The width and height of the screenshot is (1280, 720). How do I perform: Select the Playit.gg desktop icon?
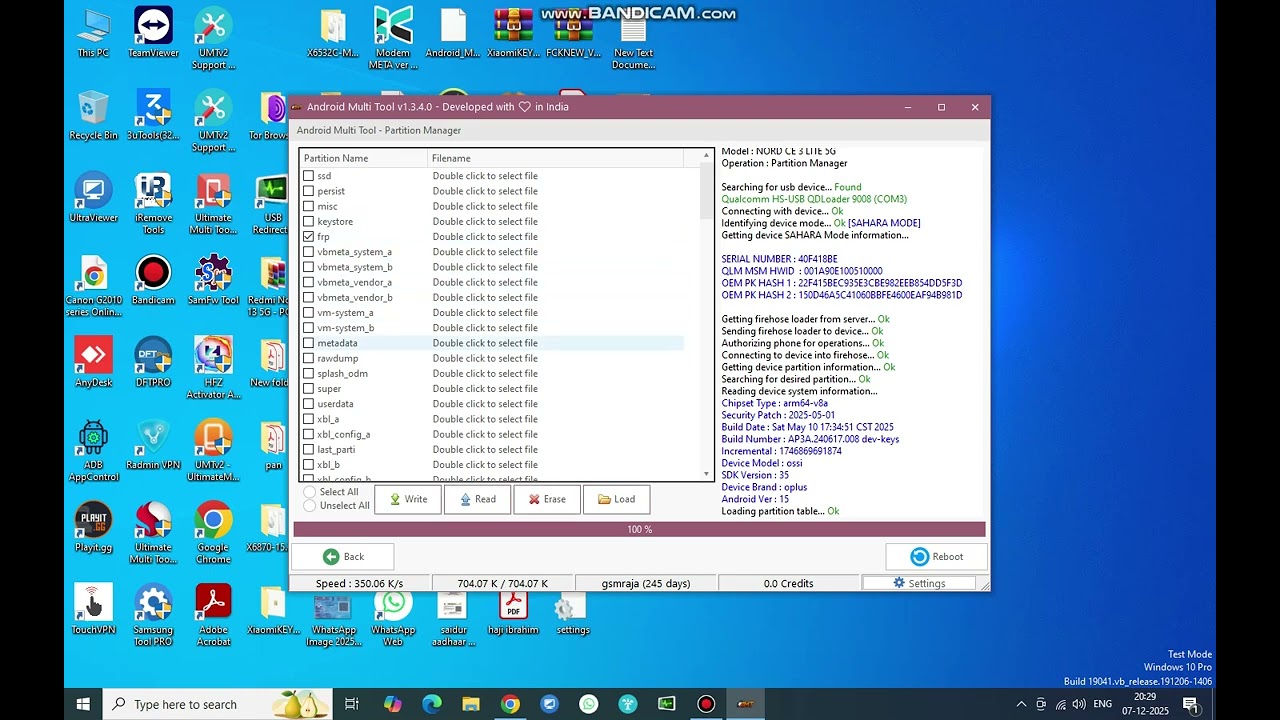point(93,528)
